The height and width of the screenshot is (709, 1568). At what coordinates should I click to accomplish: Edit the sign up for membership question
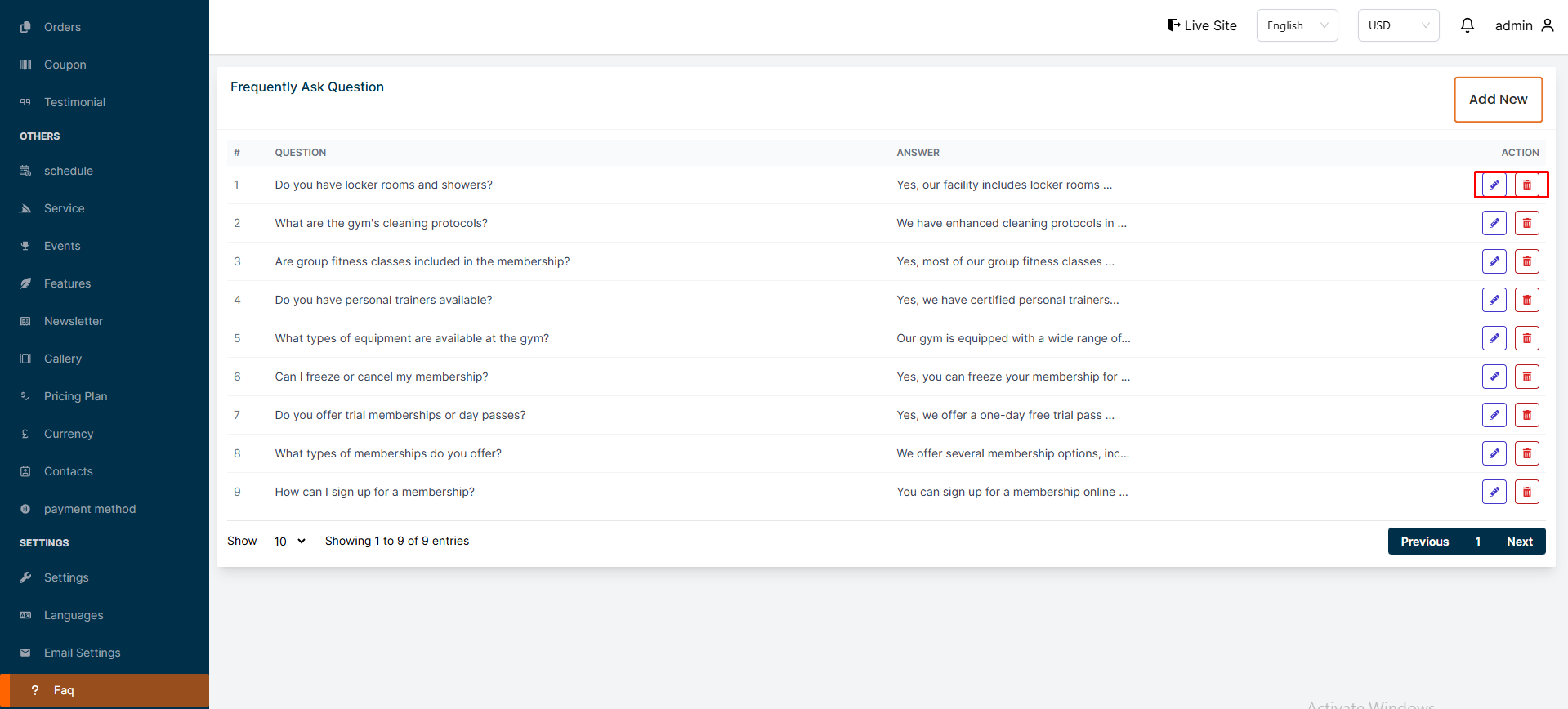1494,492
